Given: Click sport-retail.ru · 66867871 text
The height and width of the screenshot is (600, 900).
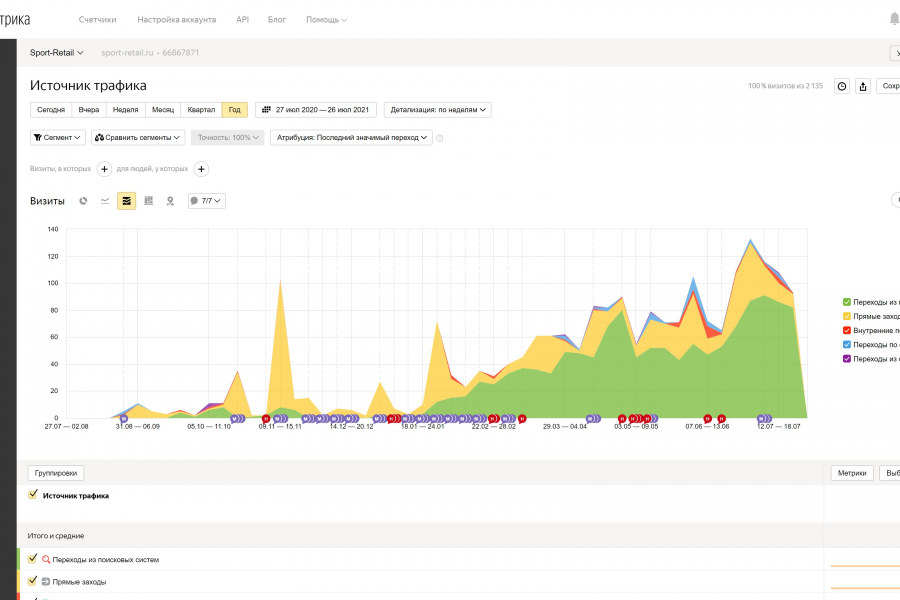Looking at the screenshot, I should [x=150, y=53].
